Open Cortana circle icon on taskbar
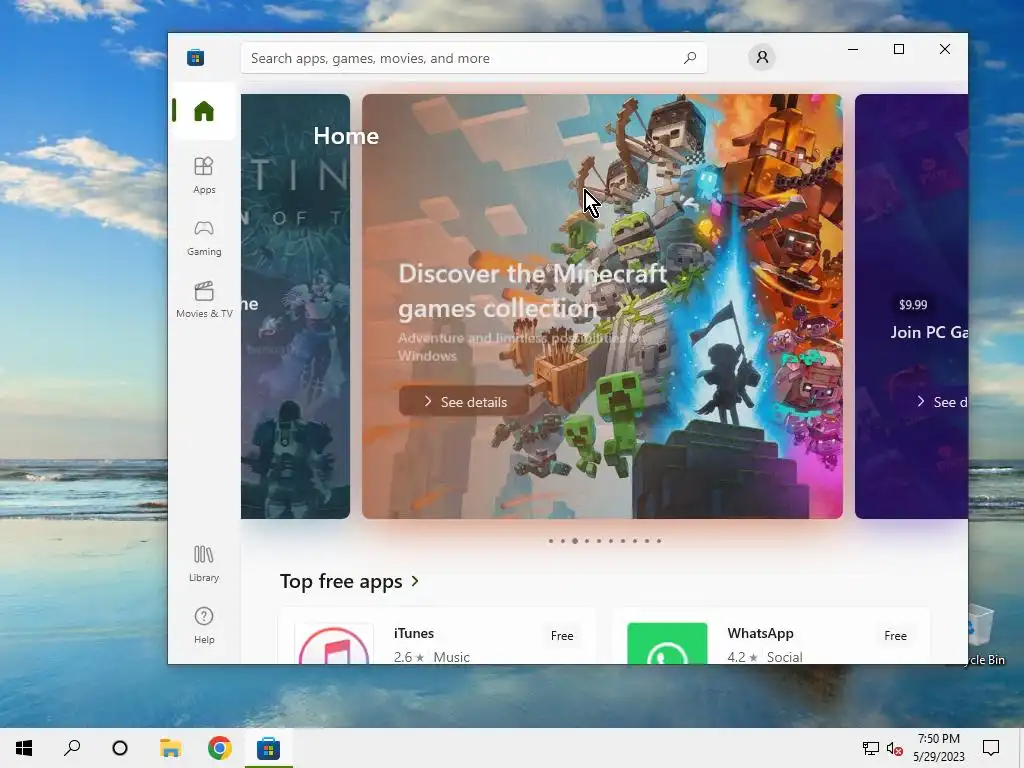The height and width of the screenshot is (768, 1024). (x=120, y=748)
